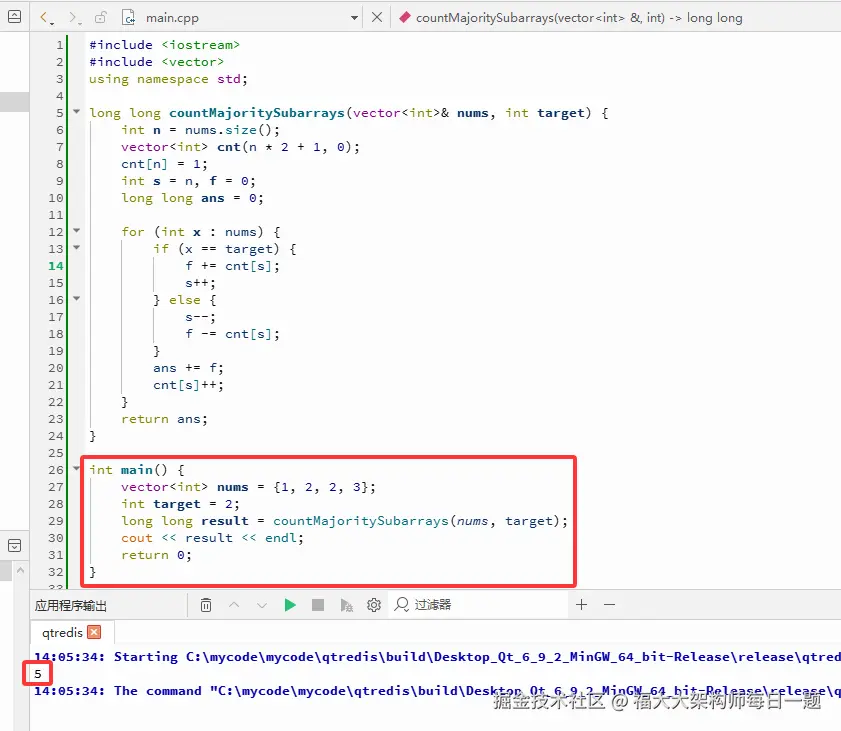Collapse the main function at line 26
Screen dimensions: 841x731
point(77,469)
